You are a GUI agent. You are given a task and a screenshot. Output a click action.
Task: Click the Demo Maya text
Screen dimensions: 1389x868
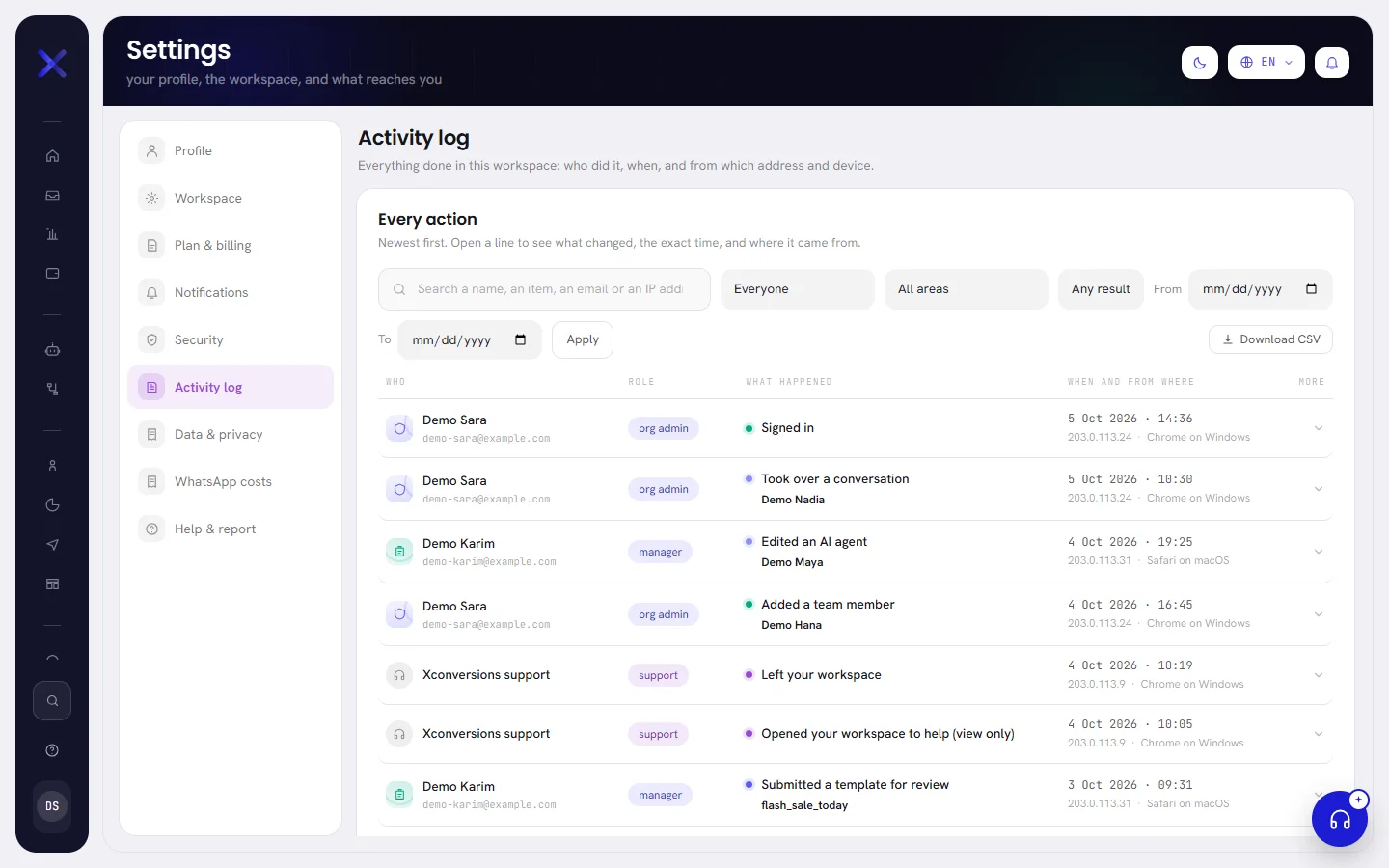click(792, 562)
